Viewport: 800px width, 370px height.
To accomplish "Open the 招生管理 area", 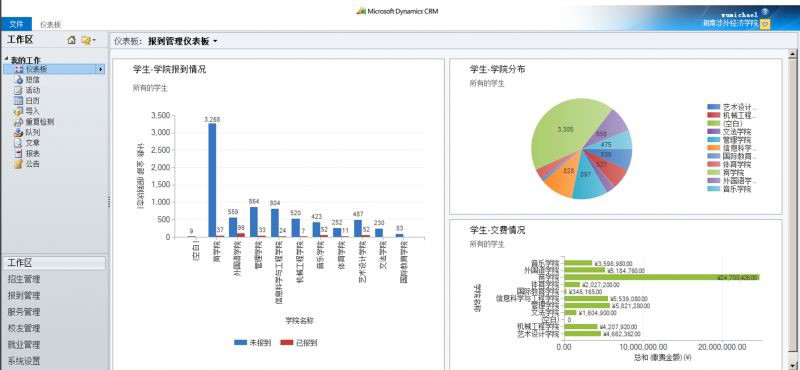I will [24, 279].
